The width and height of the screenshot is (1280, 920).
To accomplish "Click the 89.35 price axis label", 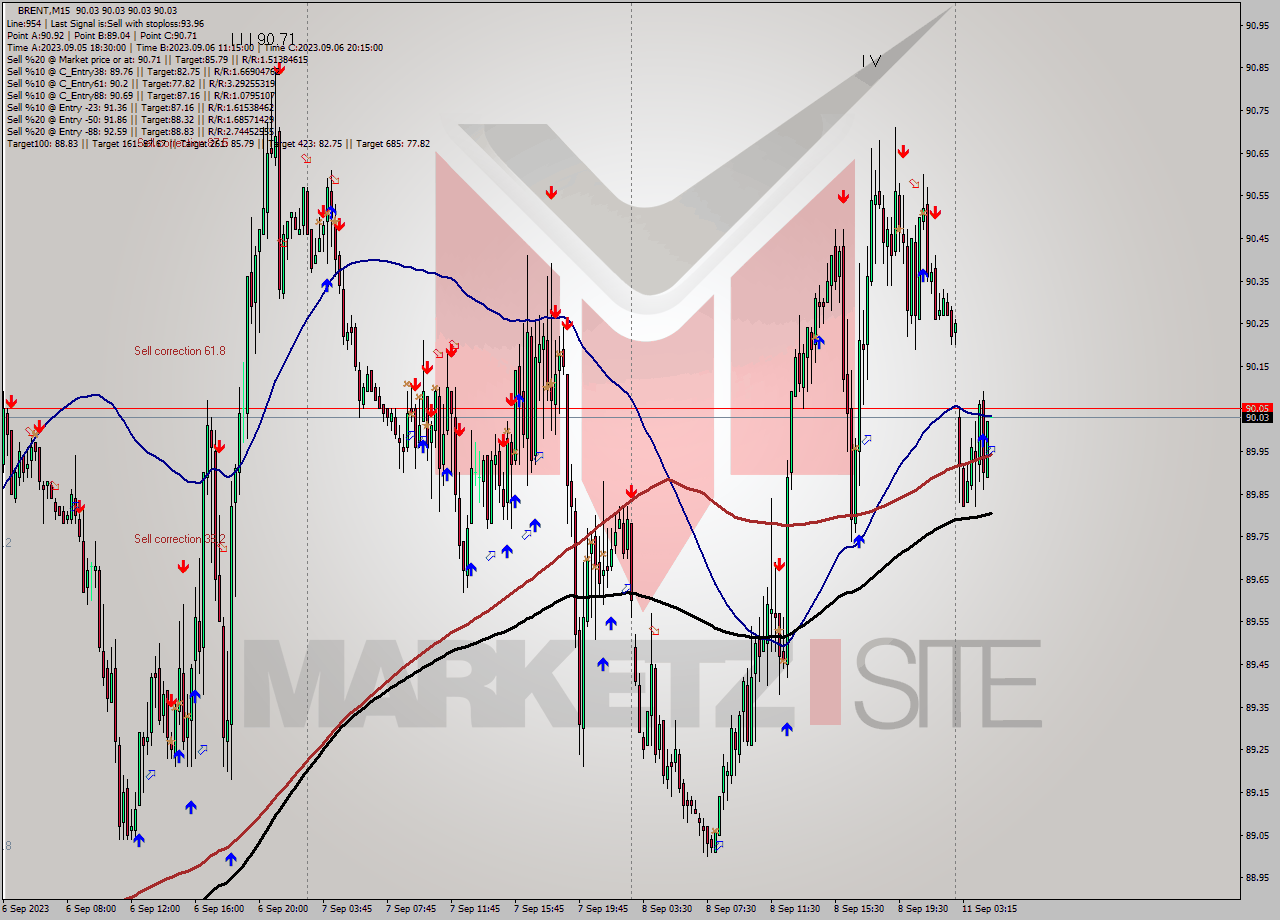I will [1257, 707].
